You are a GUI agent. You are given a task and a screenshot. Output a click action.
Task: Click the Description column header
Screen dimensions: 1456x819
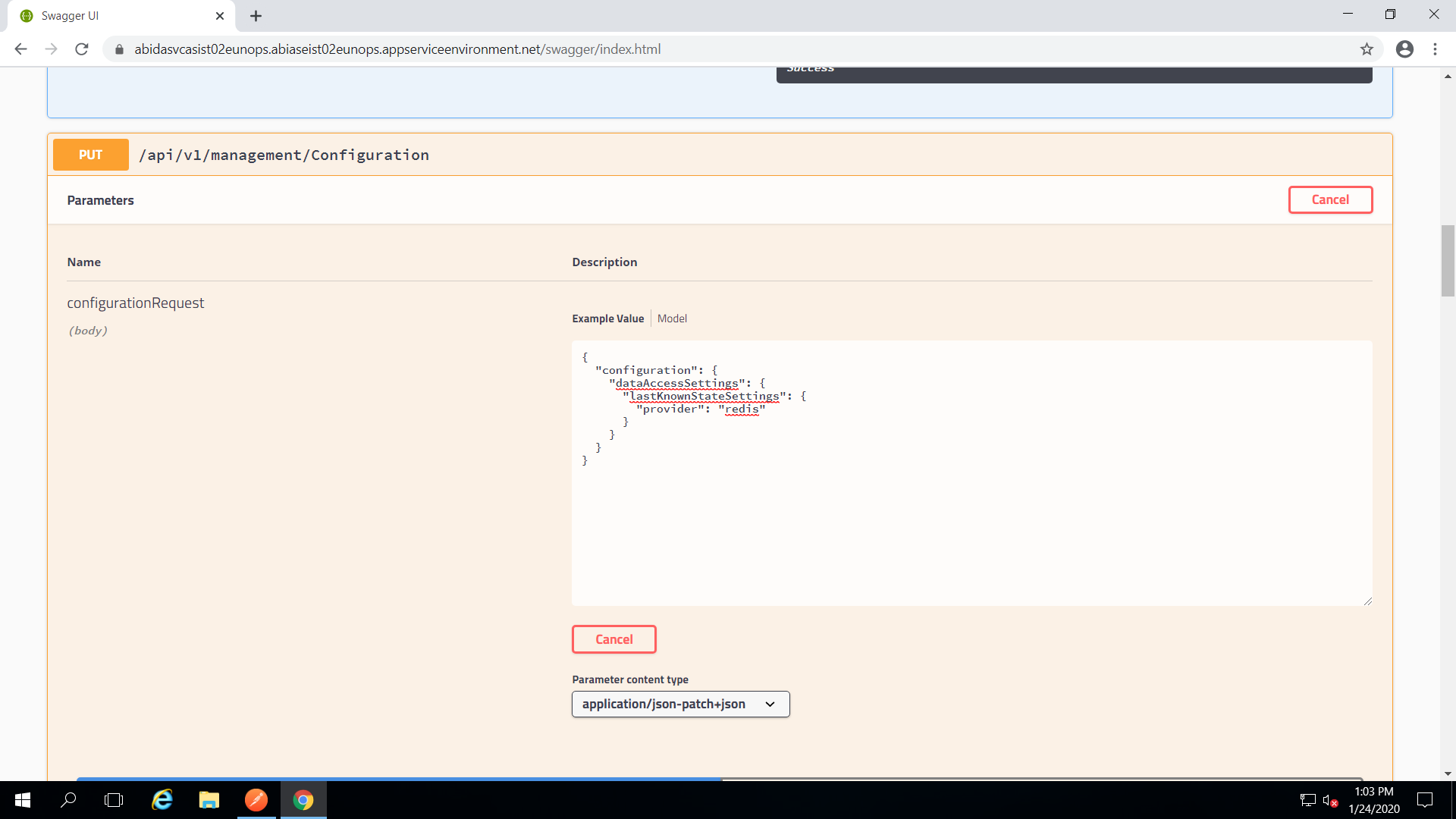click(x=604, y=262)
